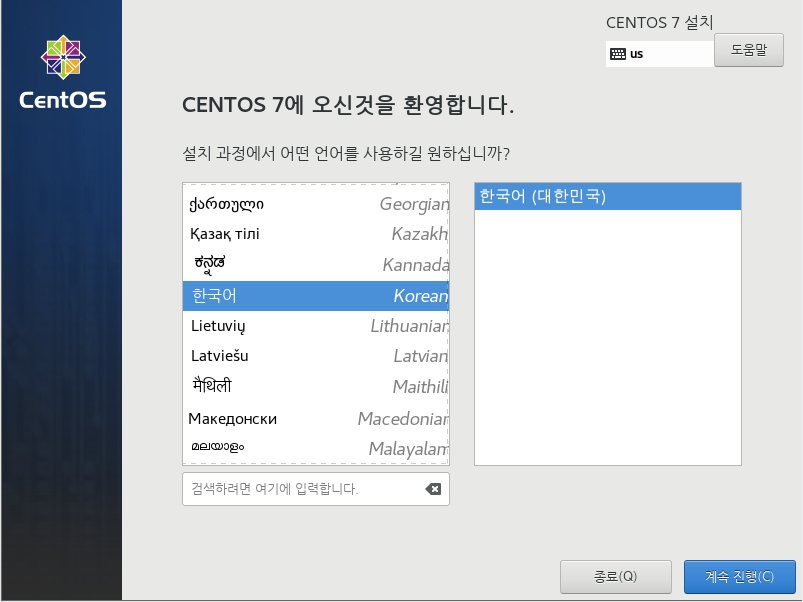The height and width of the screenshot is (602, 803).
Task: Select Latviešu Latvian language row
Action: [315, 356]
